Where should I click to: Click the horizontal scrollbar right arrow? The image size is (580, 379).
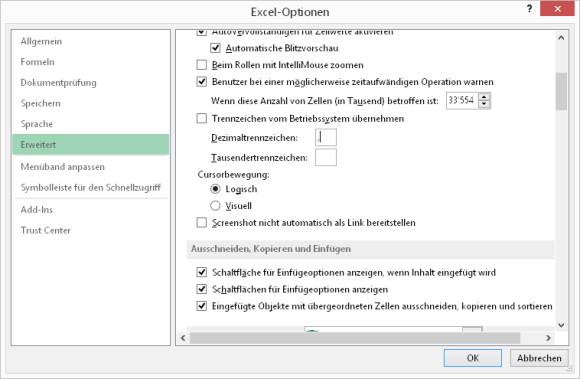[x=548, y=338]
